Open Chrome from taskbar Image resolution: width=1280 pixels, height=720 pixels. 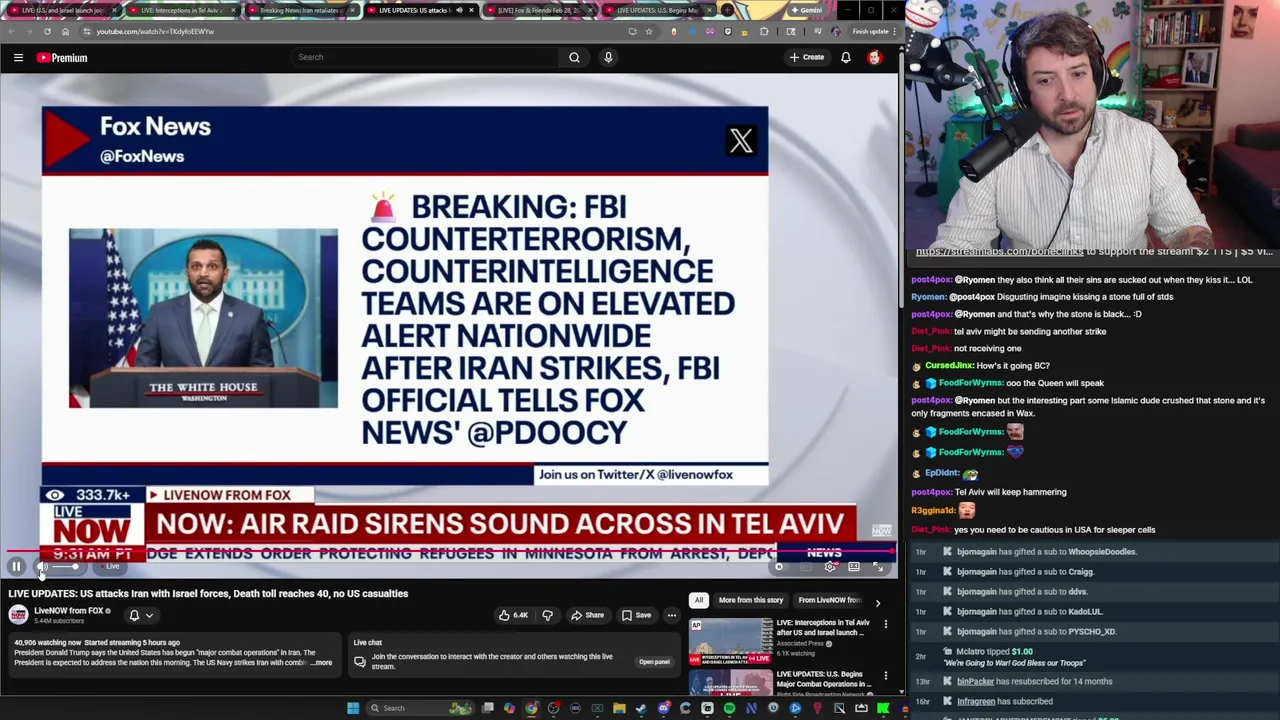[x=531, y=708]
